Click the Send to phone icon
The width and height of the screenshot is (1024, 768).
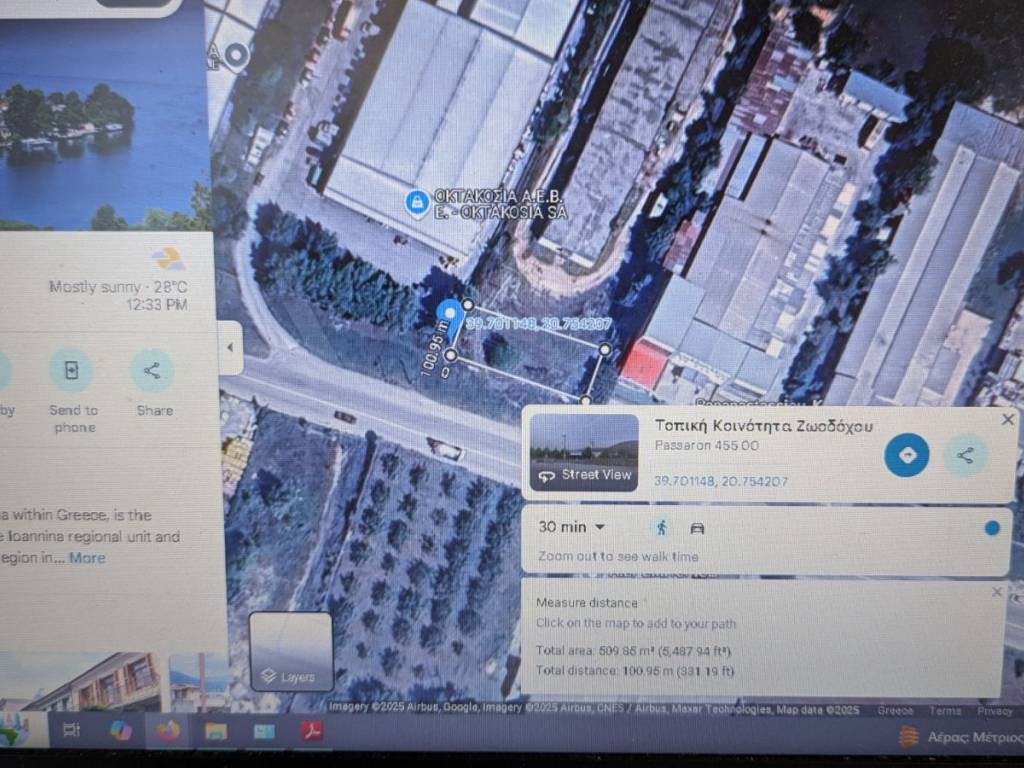click(x=72, y=371)
